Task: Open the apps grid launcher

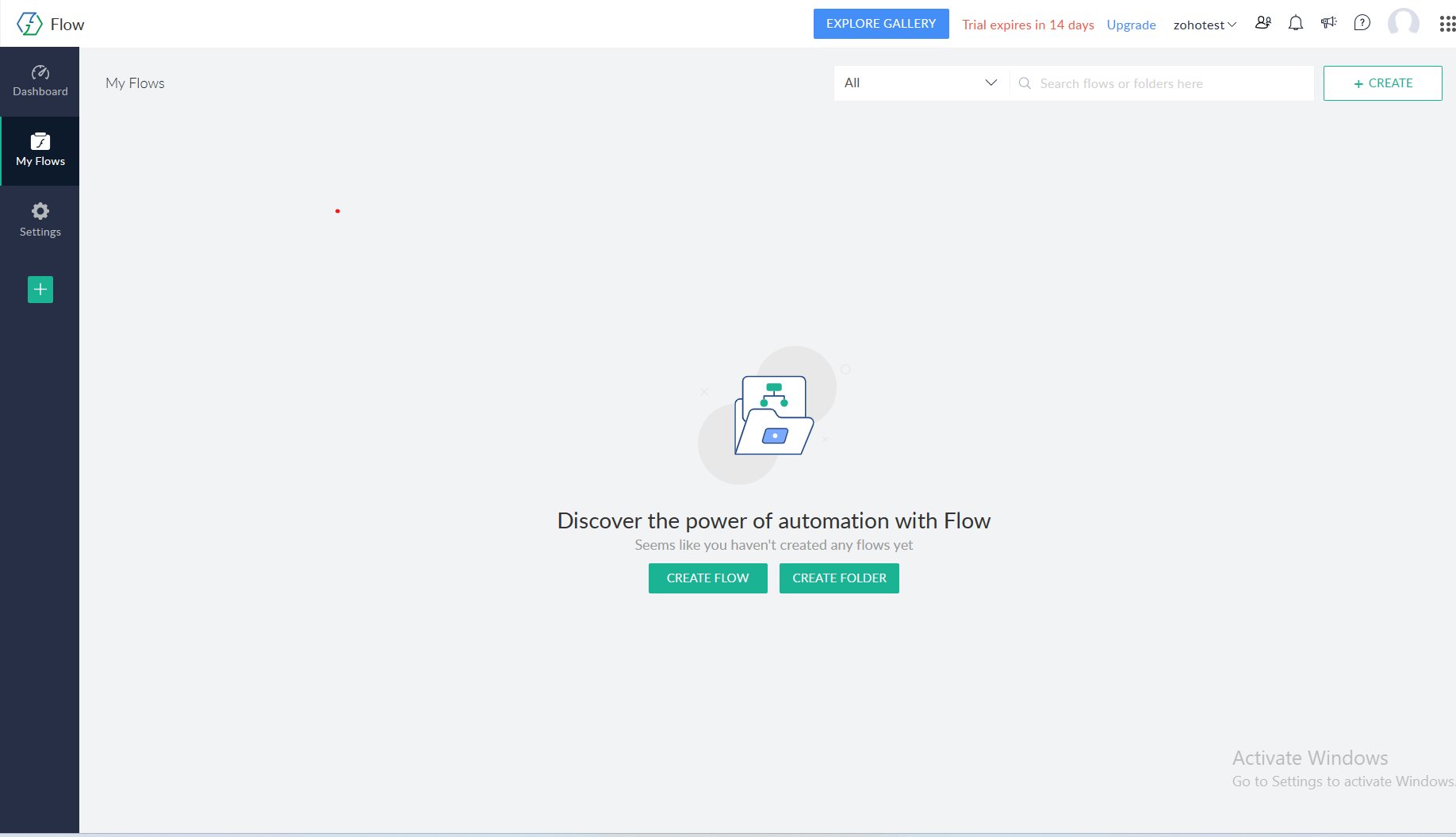Action: 1447,24
